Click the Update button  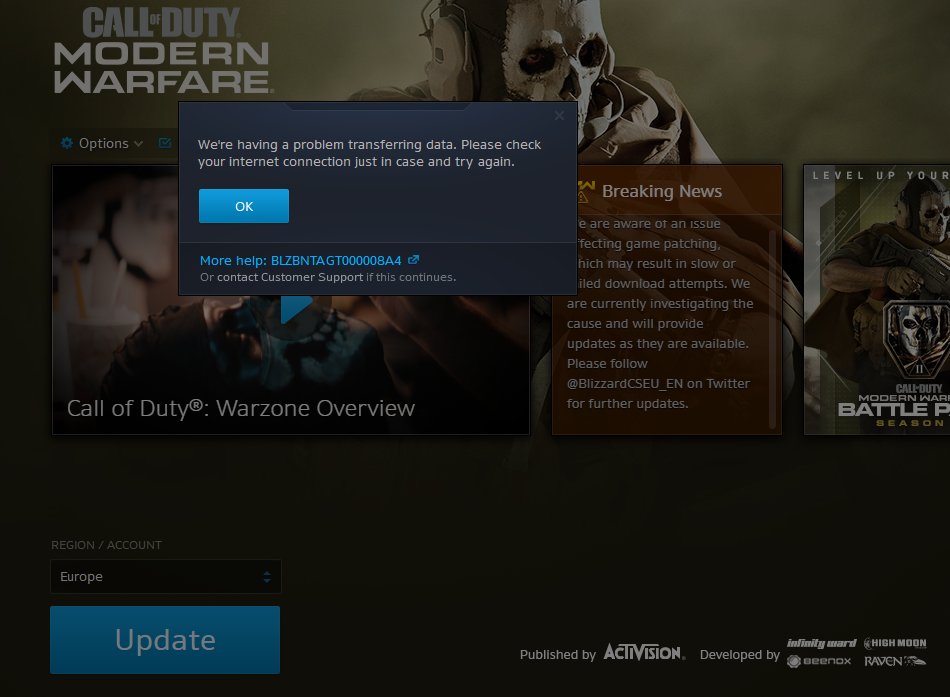(x=165, y=639)
